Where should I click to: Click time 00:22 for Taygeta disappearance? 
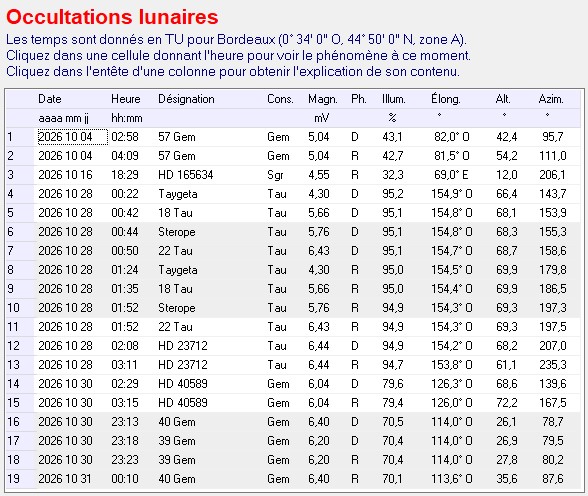click(125, 194)
